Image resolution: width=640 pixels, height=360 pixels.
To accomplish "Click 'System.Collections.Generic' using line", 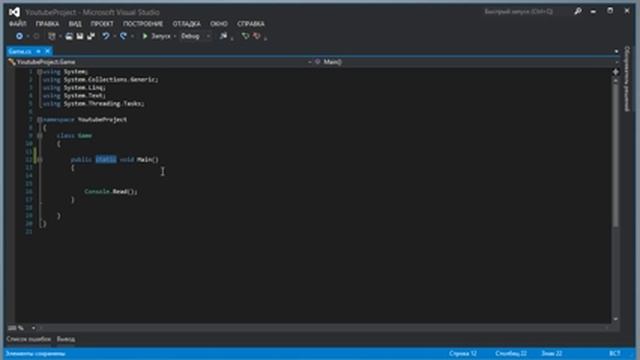I will pos(111,80).
